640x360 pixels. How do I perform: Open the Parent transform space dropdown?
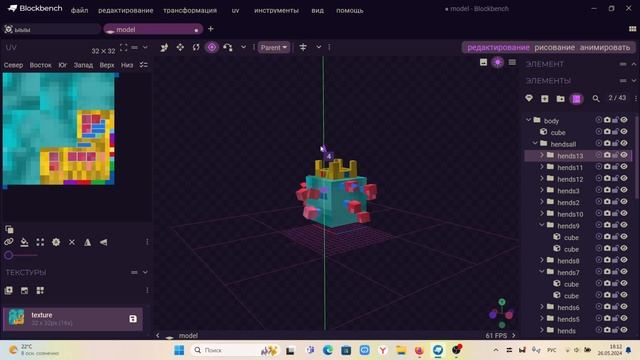273,47
